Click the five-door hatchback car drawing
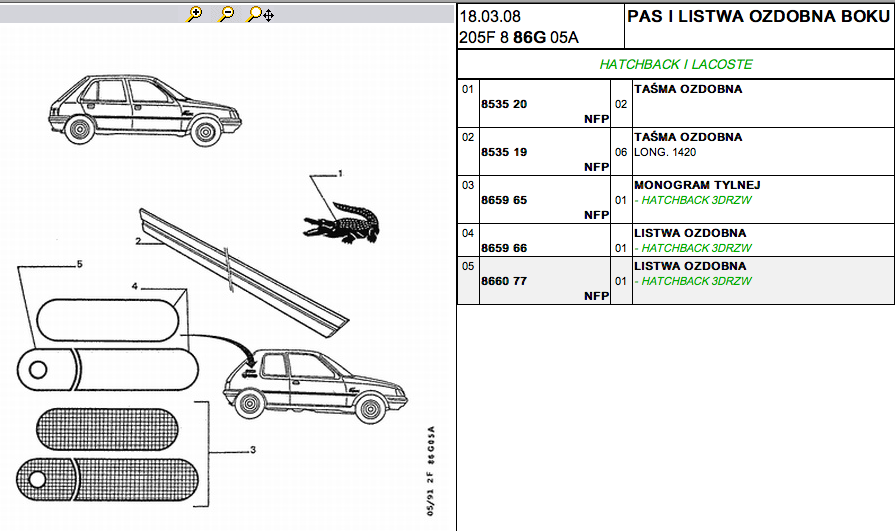Image resolution: width=895 pixels, height=531 pixels. (145, 109)
